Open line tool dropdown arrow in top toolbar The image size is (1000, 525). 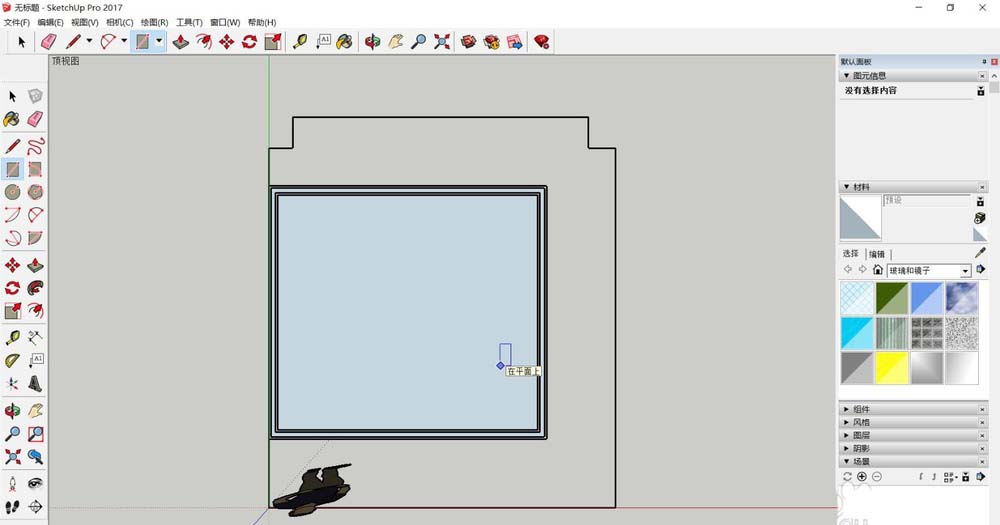click(x=89, y=41)
